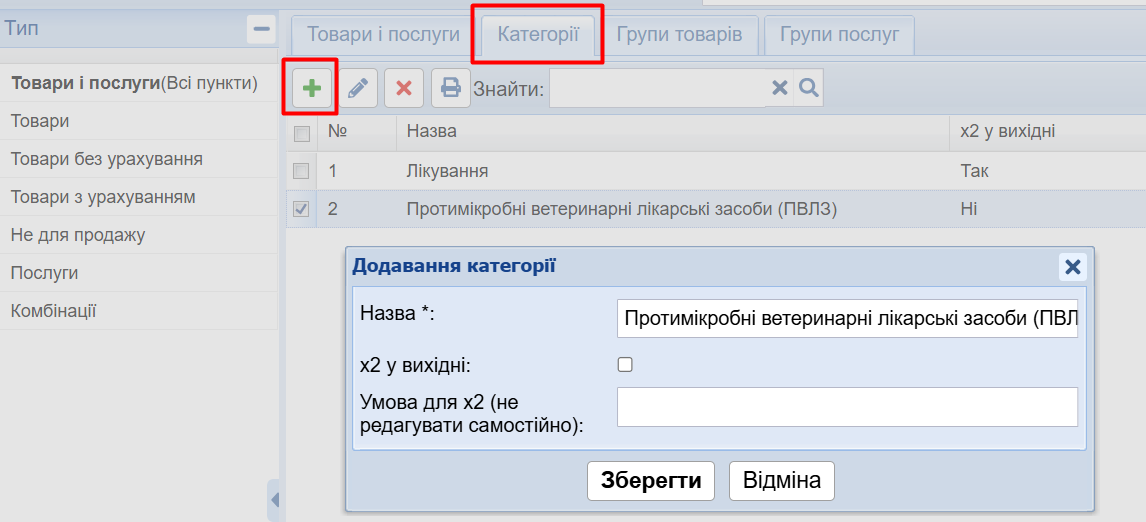This screenshot has height=522, width=1146.
Task: Close the Додавання категорії dialog
Action: (1072, 266)
